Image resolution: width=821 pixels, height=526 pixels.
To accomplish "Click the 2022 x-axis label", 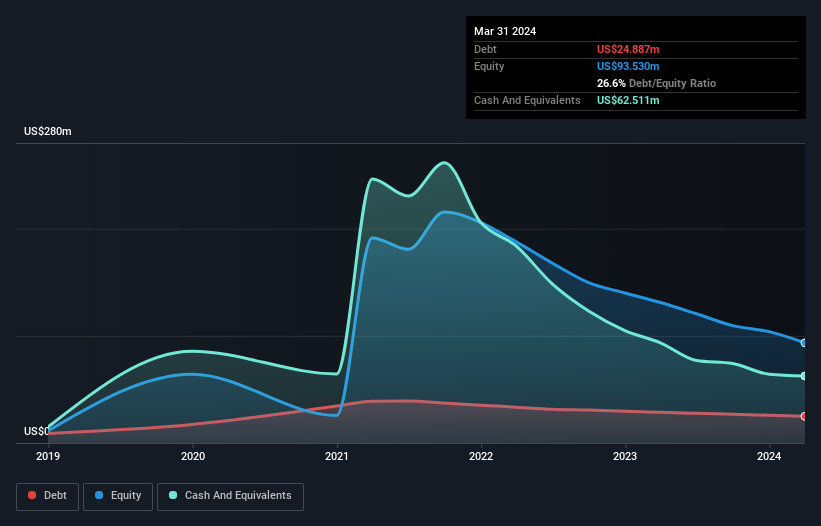I will (x=481, y=456).
